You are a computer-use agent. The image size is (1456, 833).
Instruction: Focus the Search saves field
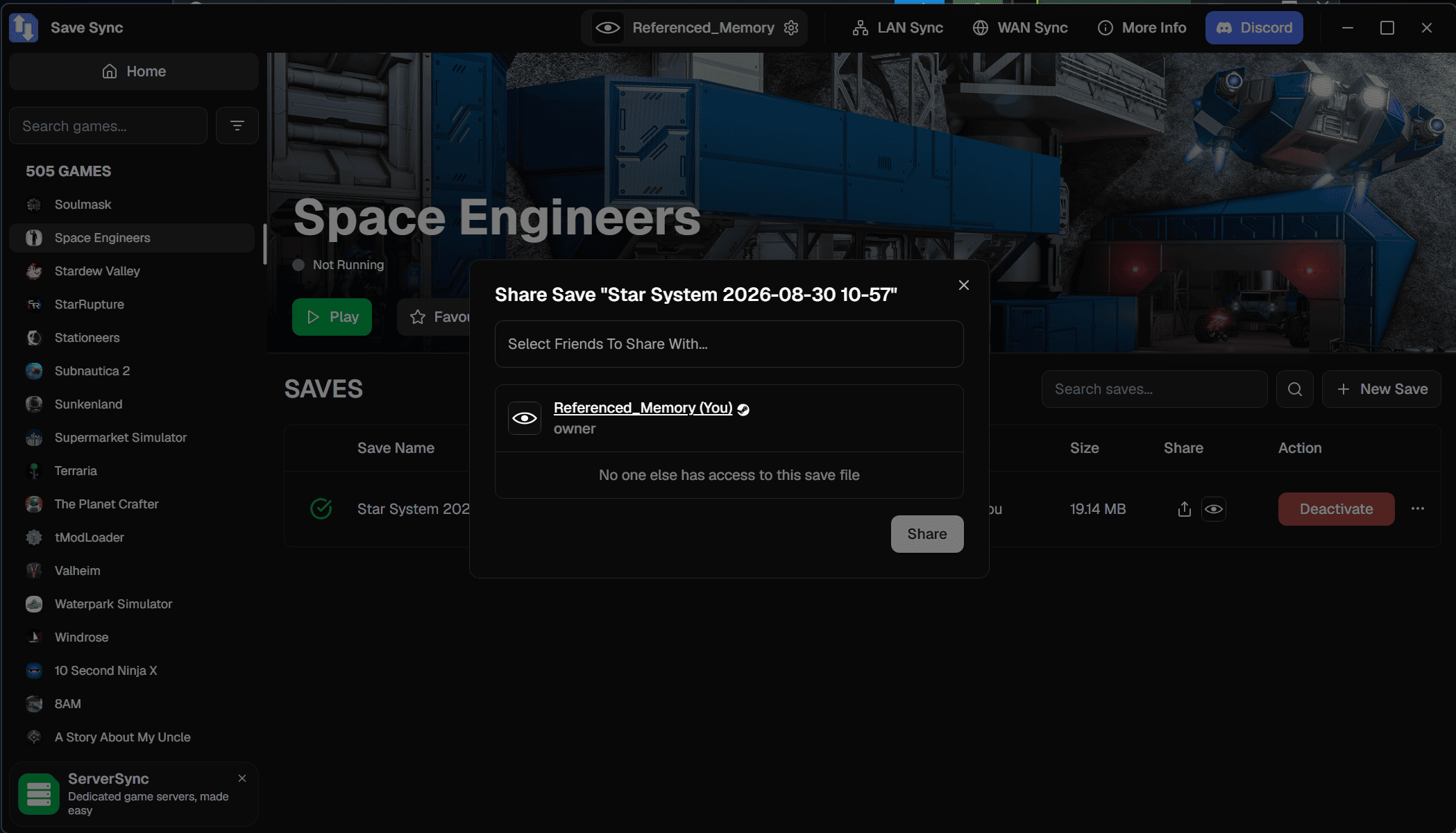click(x=1154, y=389)
